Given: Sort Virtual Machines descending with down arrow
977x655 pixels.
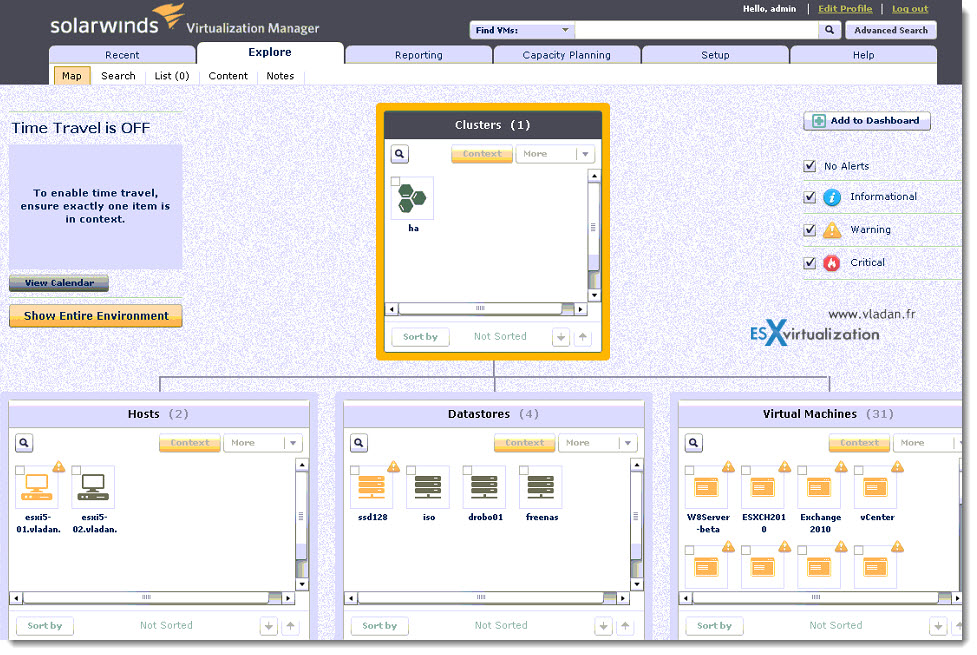Looking at the screenshot, I should pyautogui.click(x=938, y=626).
